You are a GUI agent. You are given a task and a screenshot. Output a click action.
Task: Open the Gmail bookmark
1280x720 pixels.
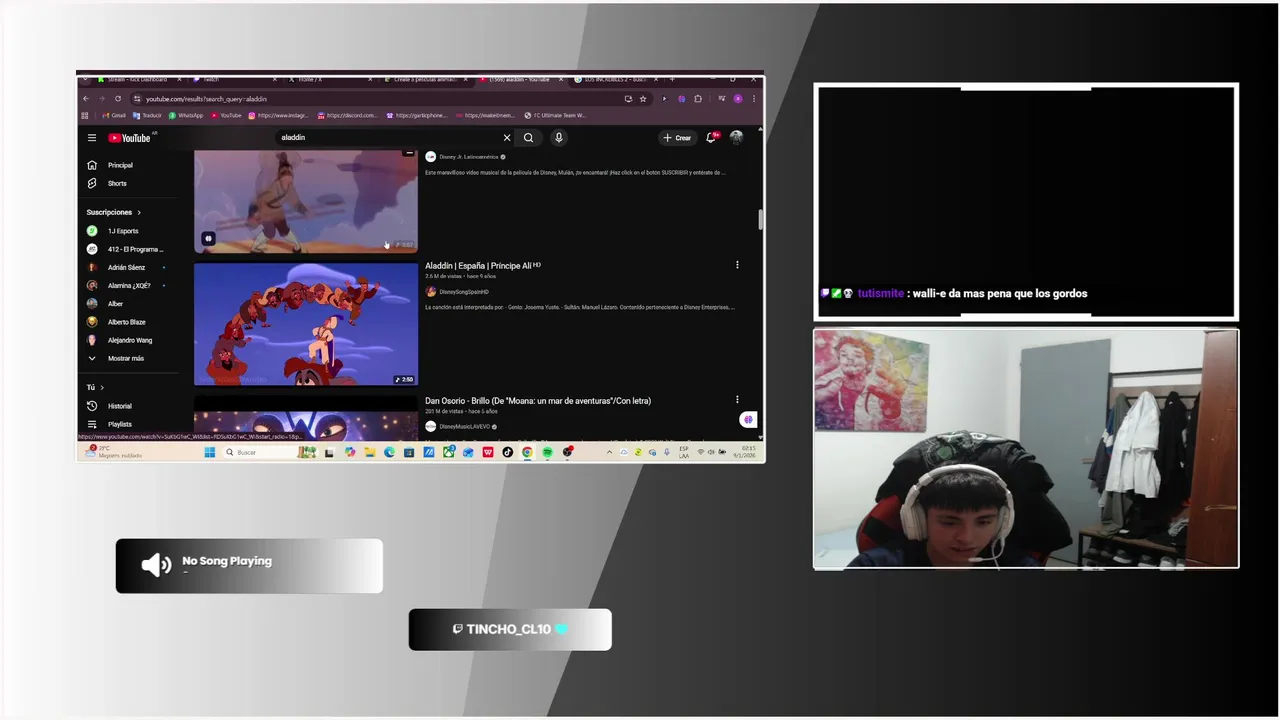coord(114,116)
